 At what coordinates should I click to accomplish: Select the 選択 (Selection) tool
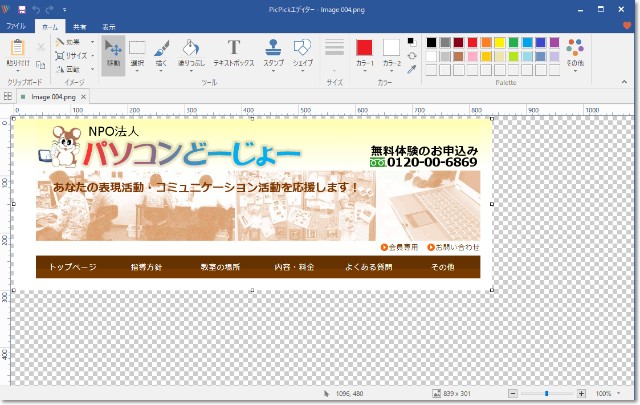137,53
